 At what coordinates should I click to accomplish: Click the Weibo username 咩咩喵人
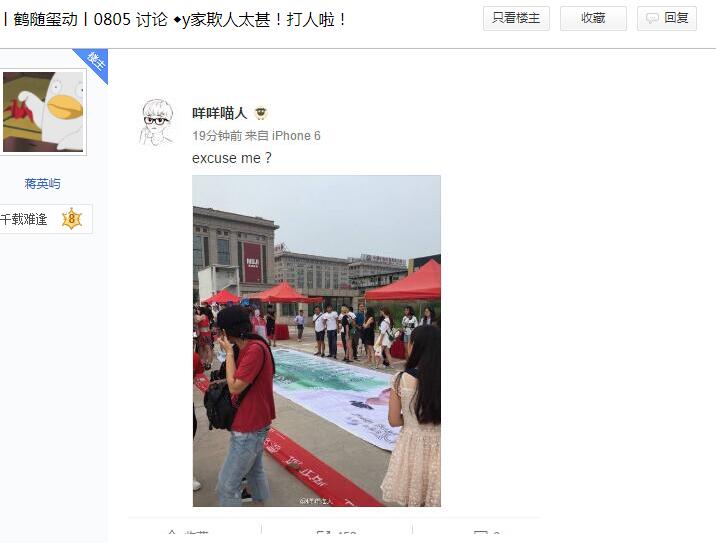(220, 113)
